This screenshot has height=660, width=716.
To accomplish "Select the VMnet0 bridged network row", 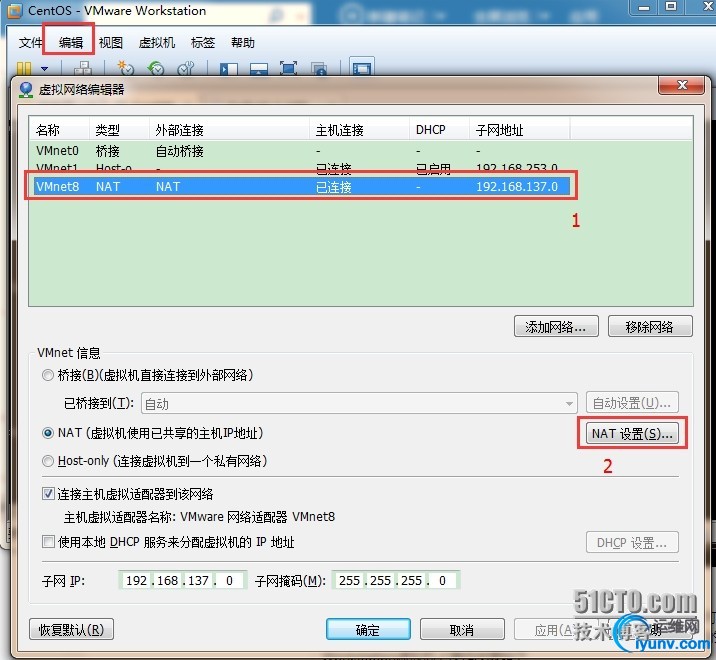I will point(301,151).
